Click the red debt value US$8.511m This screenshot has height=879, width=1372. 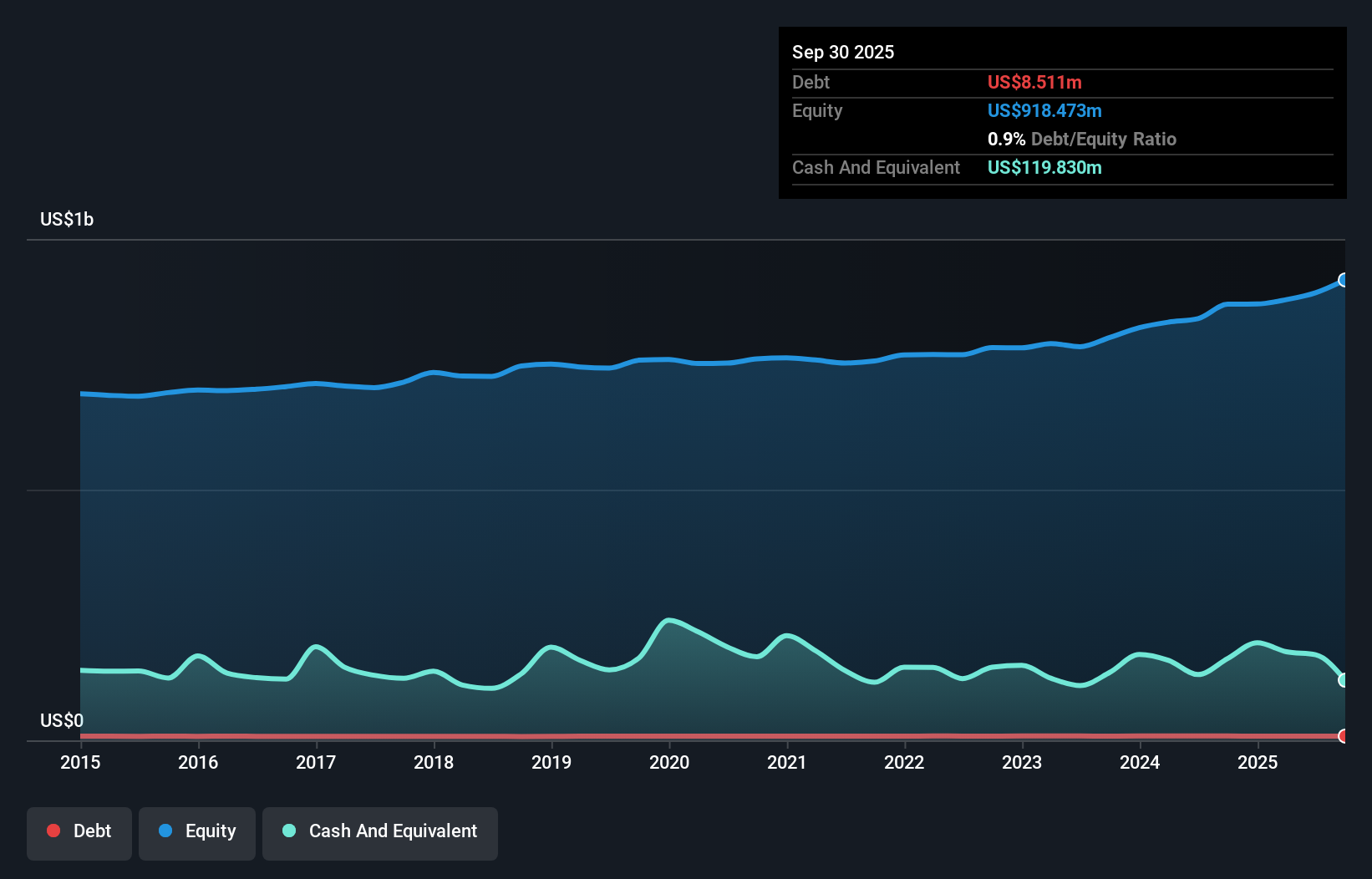1034,83
